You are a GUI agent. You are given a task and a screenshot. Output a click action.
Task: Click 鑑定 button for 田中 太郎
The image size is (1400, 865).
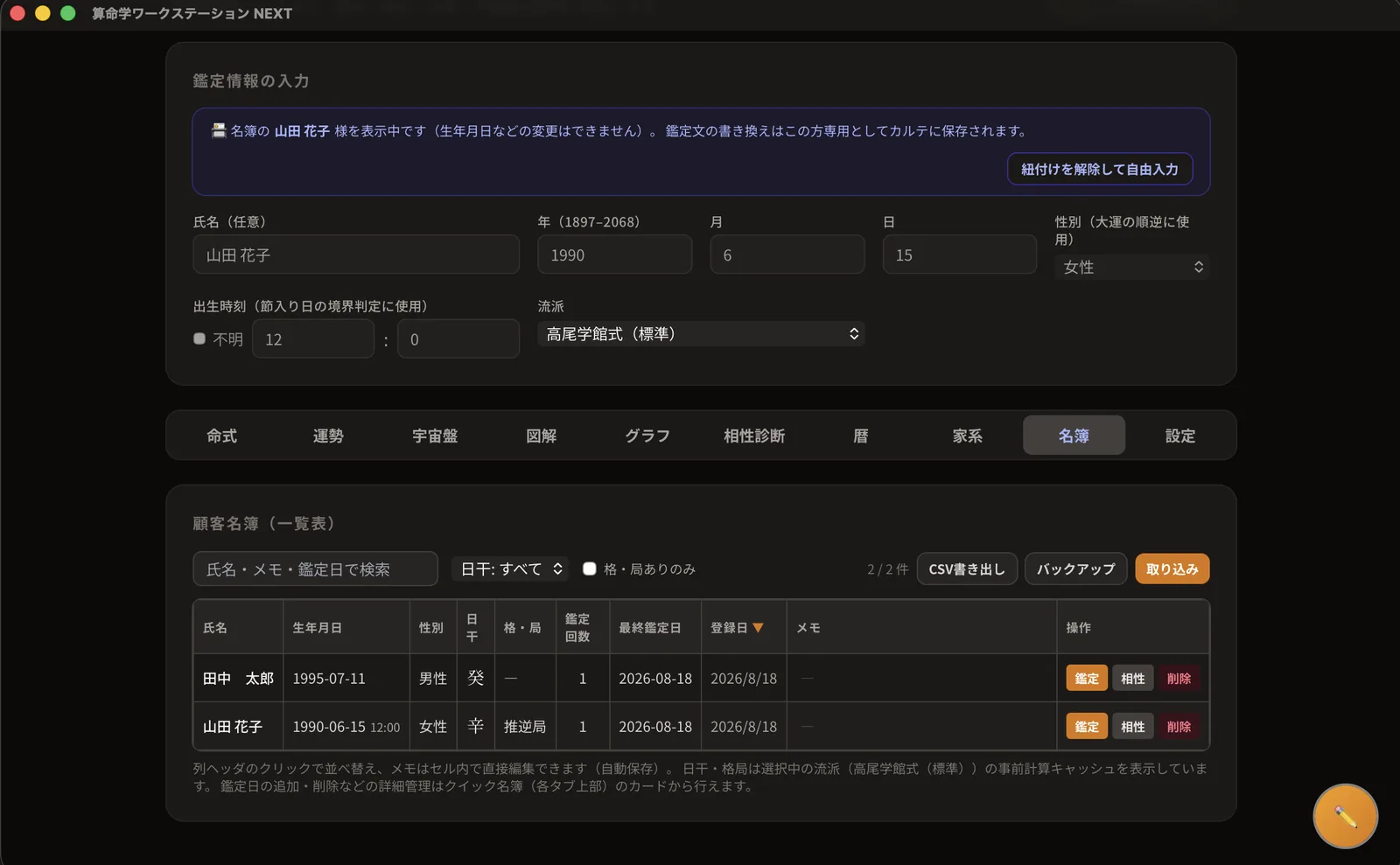click(1087, 678)
